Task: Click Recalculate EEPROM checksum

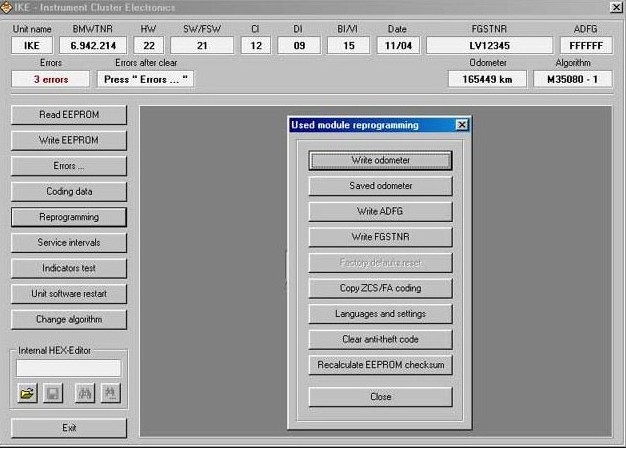Action: [x=380, y=365]
